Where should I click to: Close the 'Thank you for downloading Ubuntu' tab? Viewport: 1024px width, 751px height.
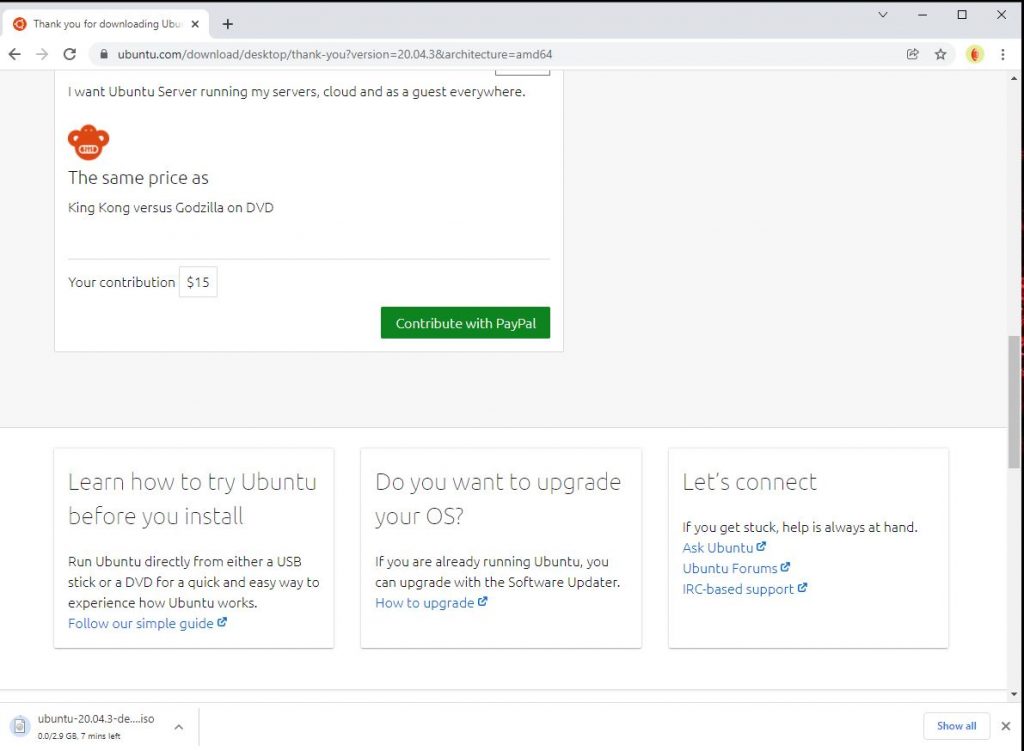pyautogui.click(x=195, y=24)
